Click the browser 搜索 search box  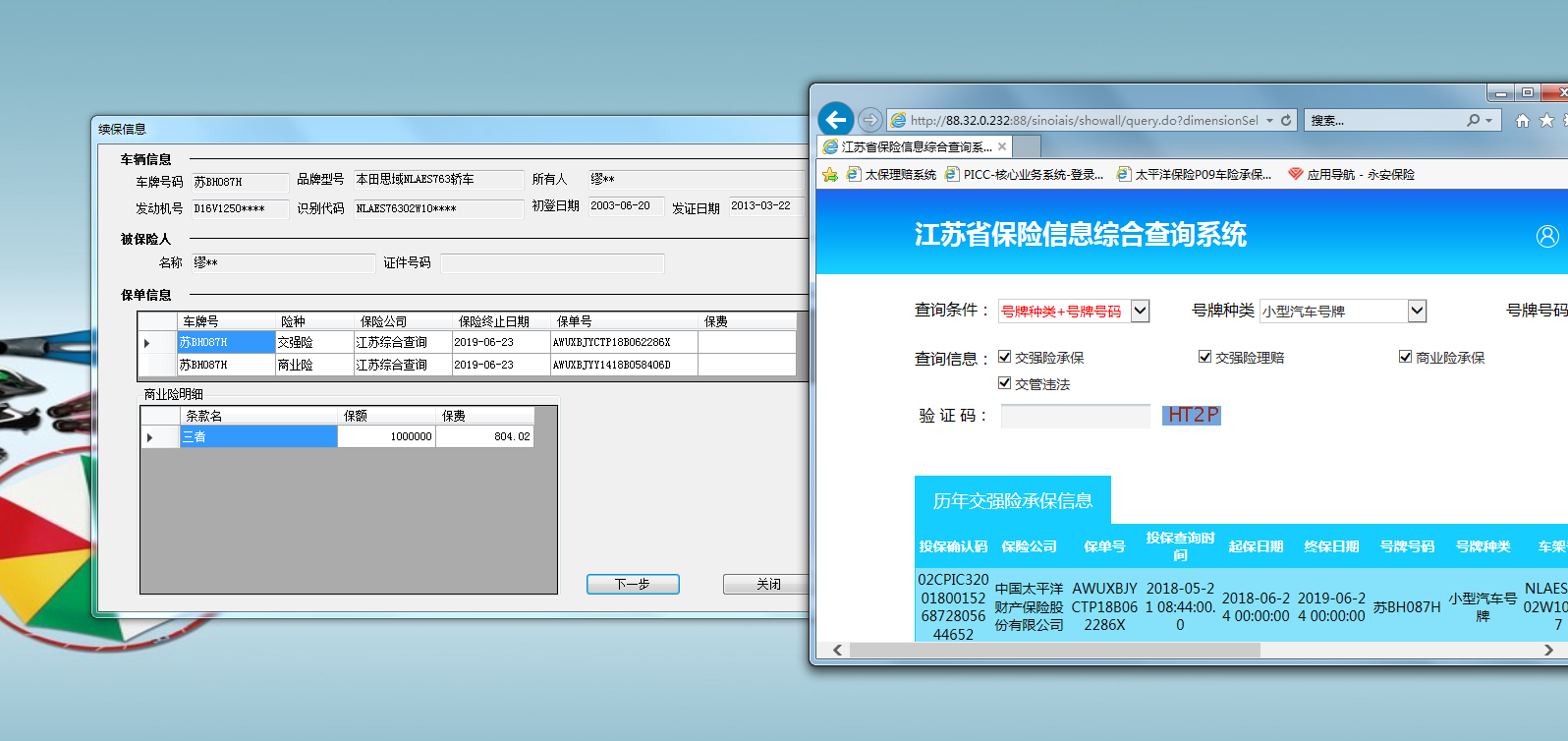[1385, 120]
